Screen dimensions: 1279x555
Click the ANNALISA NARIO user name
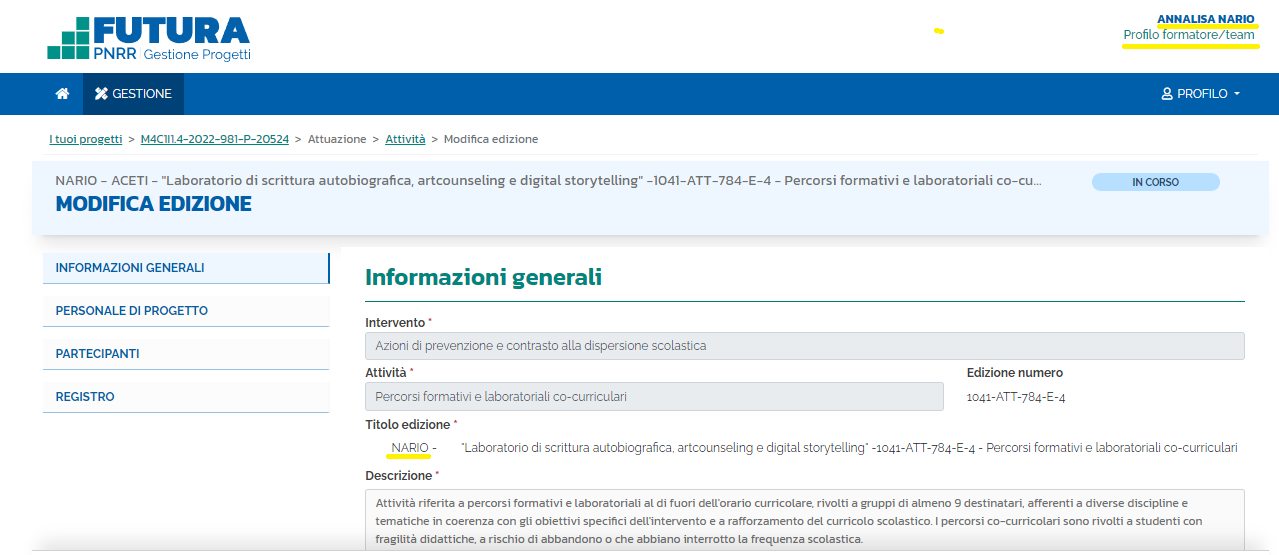point(1205,19)
